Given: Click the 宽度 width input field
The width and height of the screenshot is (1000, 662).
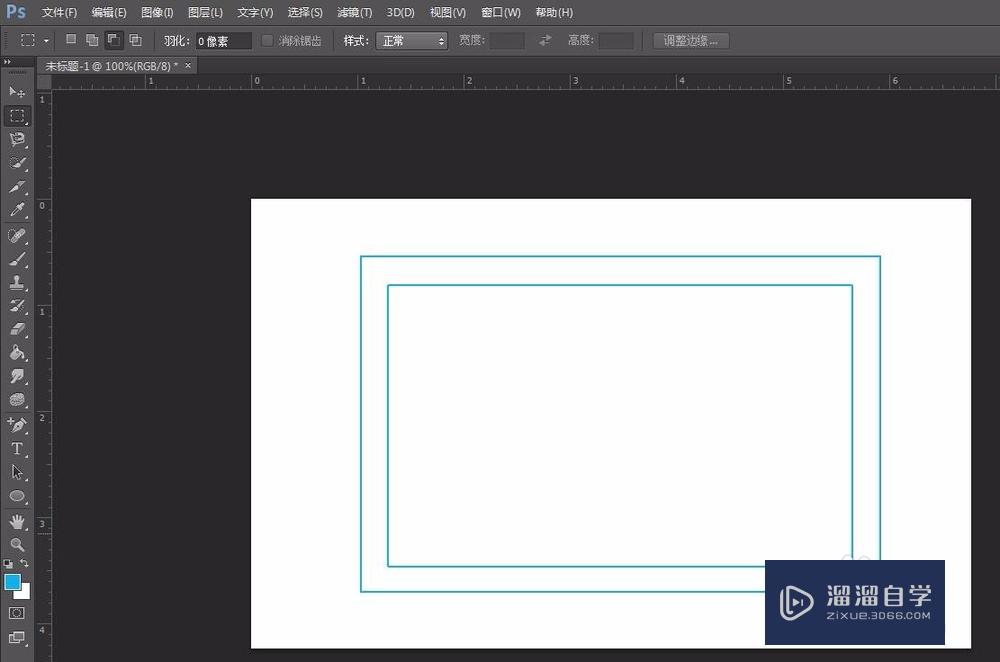Looking at the screenshot, I should coord(507,41).
